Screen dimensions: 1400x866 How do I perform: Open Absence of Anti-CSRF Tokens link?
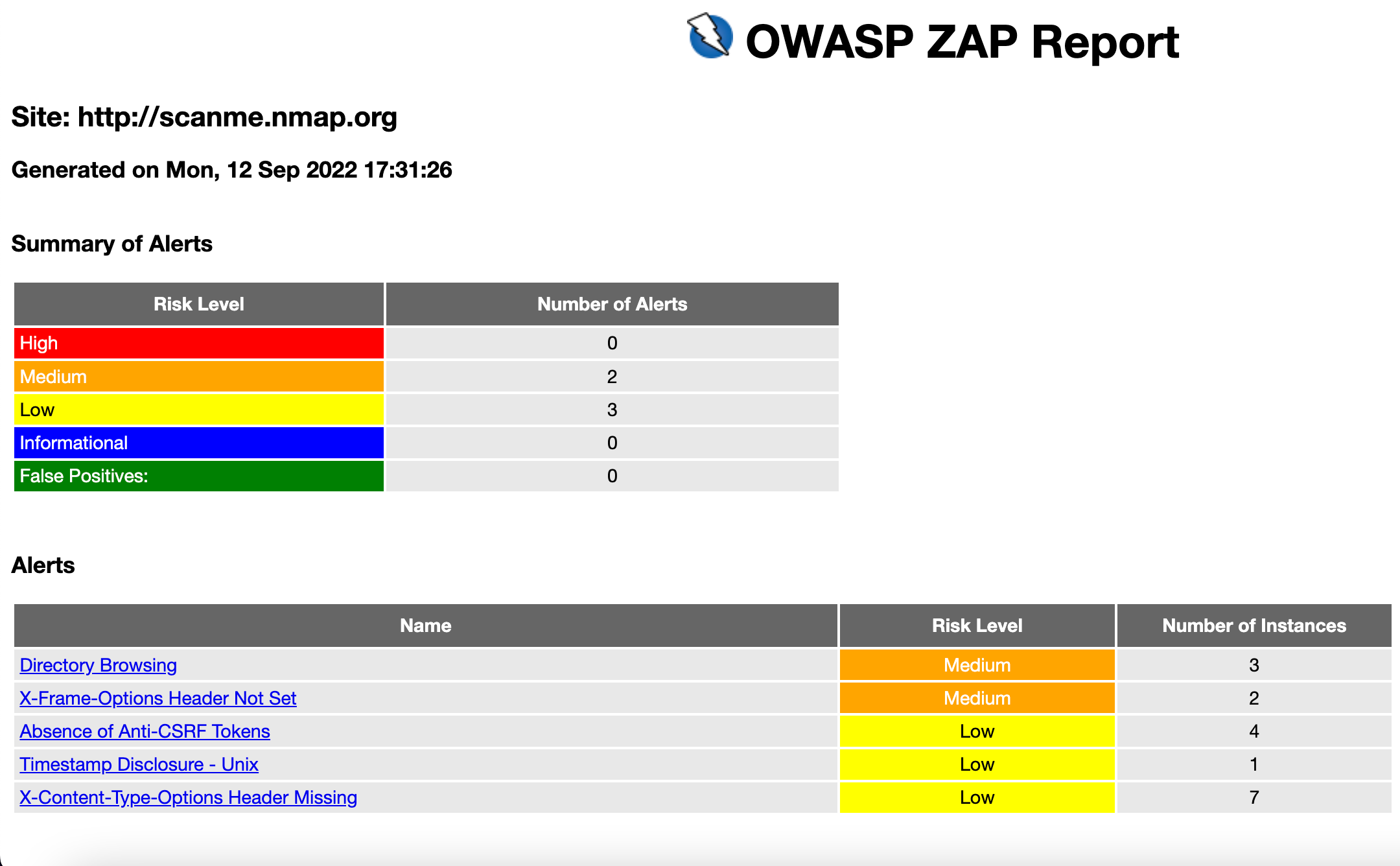pos(145,731)
